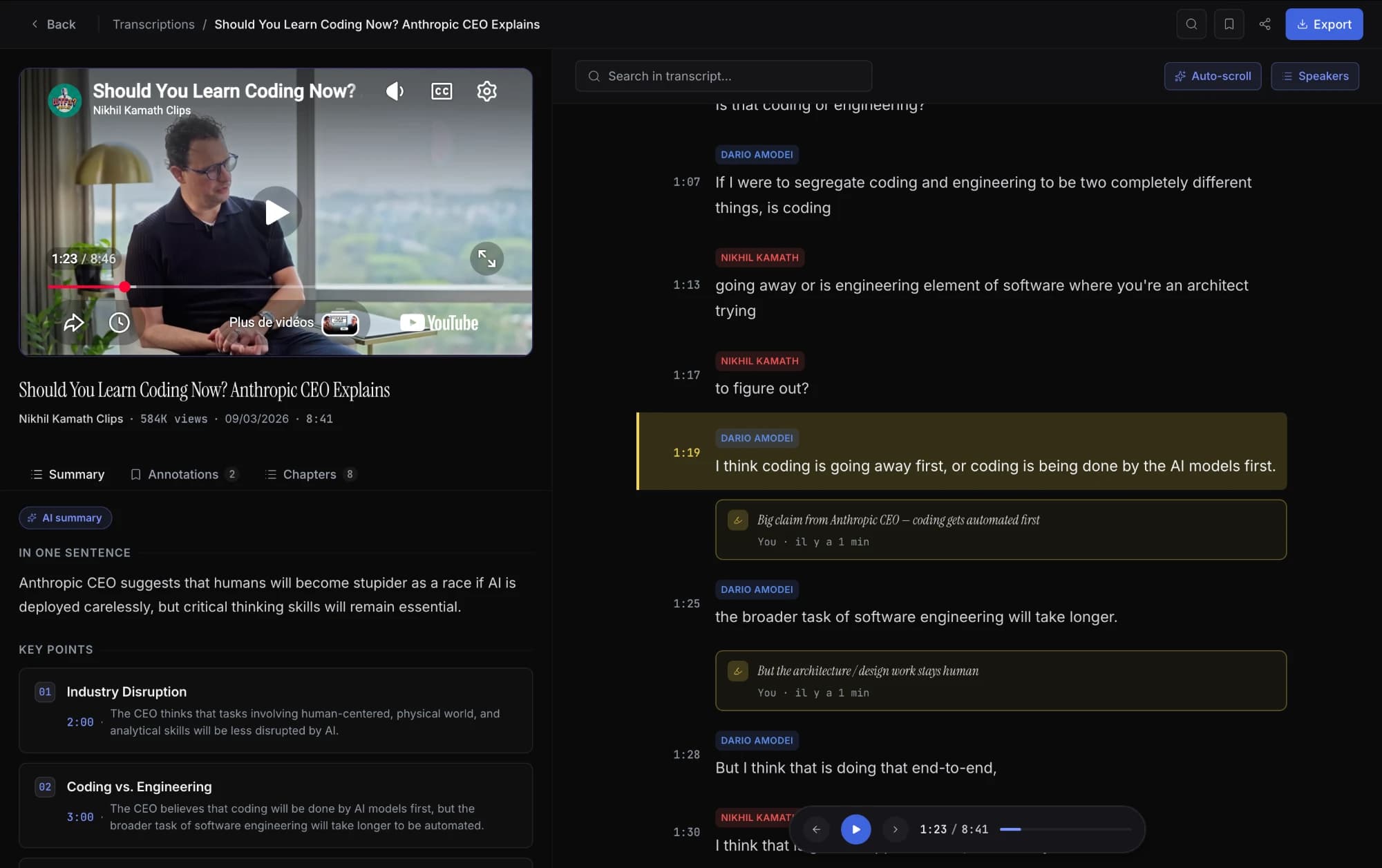Toggle closed captions on the video
Viewport: 1382px width, 868px height.
442,91
